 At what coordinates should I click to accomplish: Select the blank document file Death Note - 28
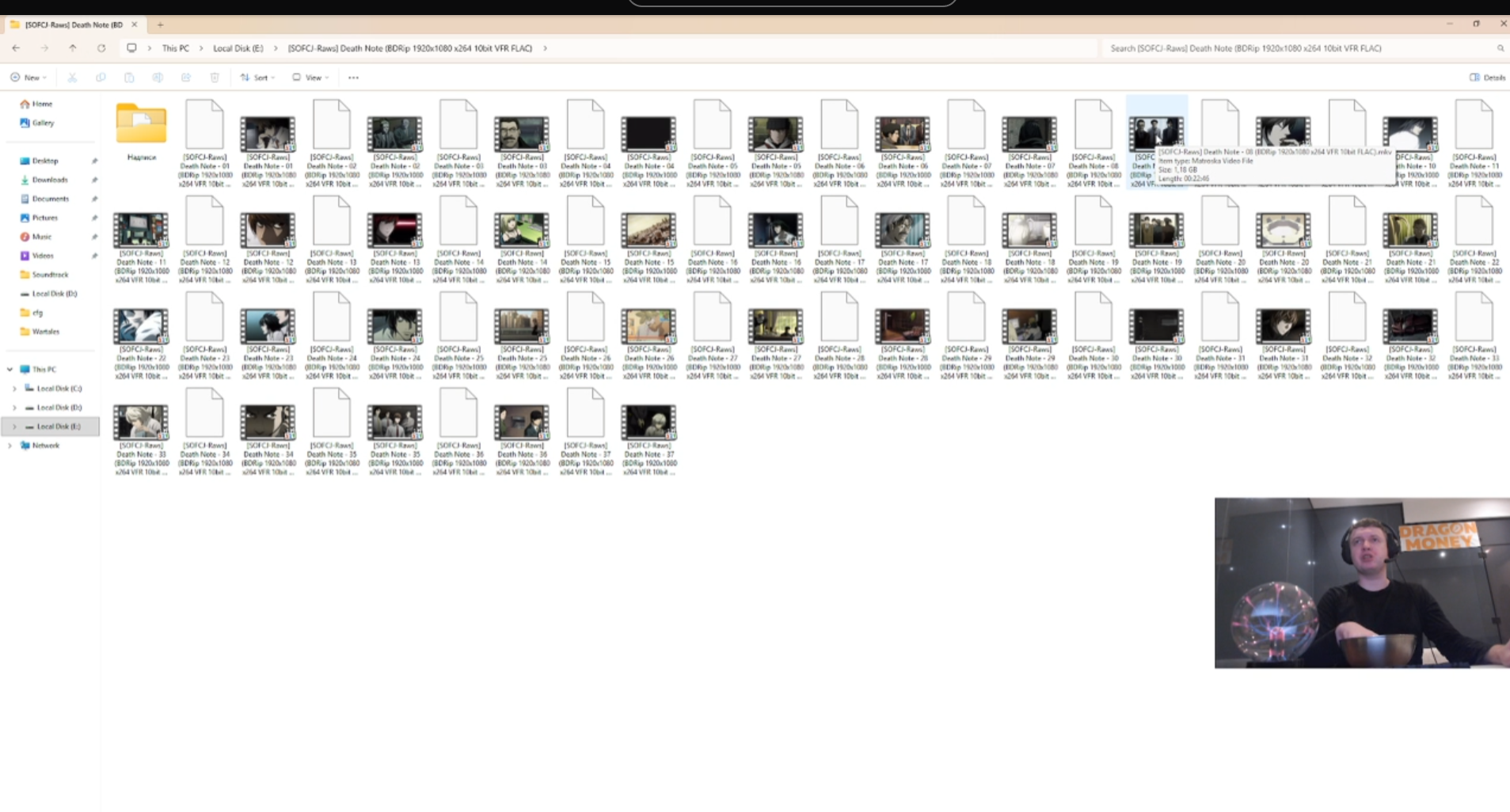(x=839, y=335)
